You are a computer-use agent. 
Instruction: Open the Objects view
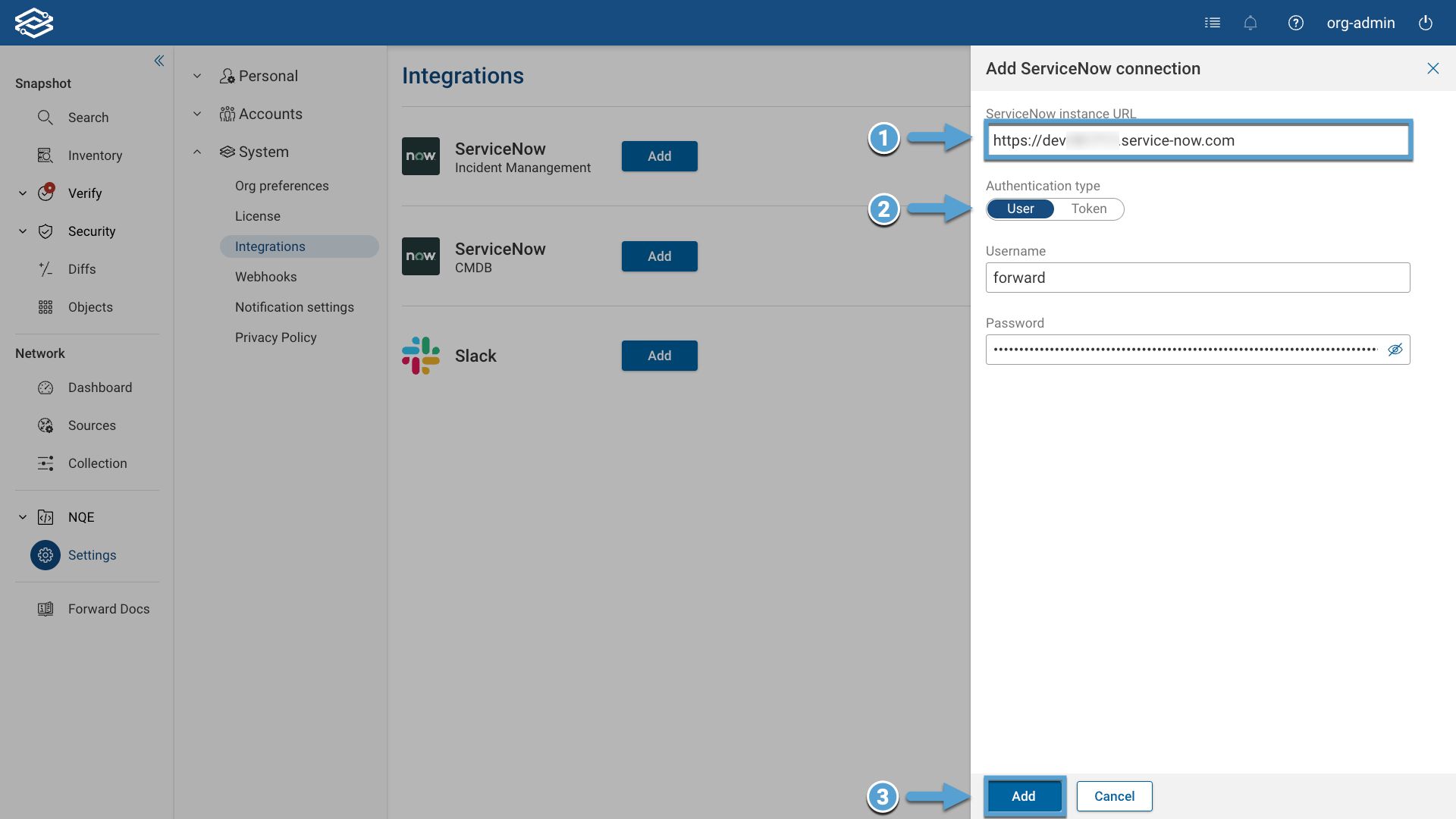tap(90, 307)
